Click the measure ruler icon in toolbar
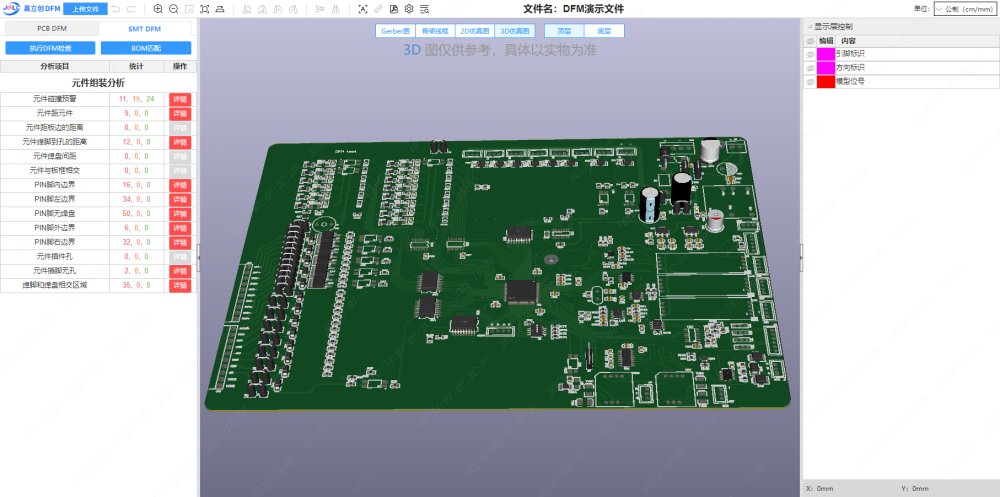 coord(378,9)
